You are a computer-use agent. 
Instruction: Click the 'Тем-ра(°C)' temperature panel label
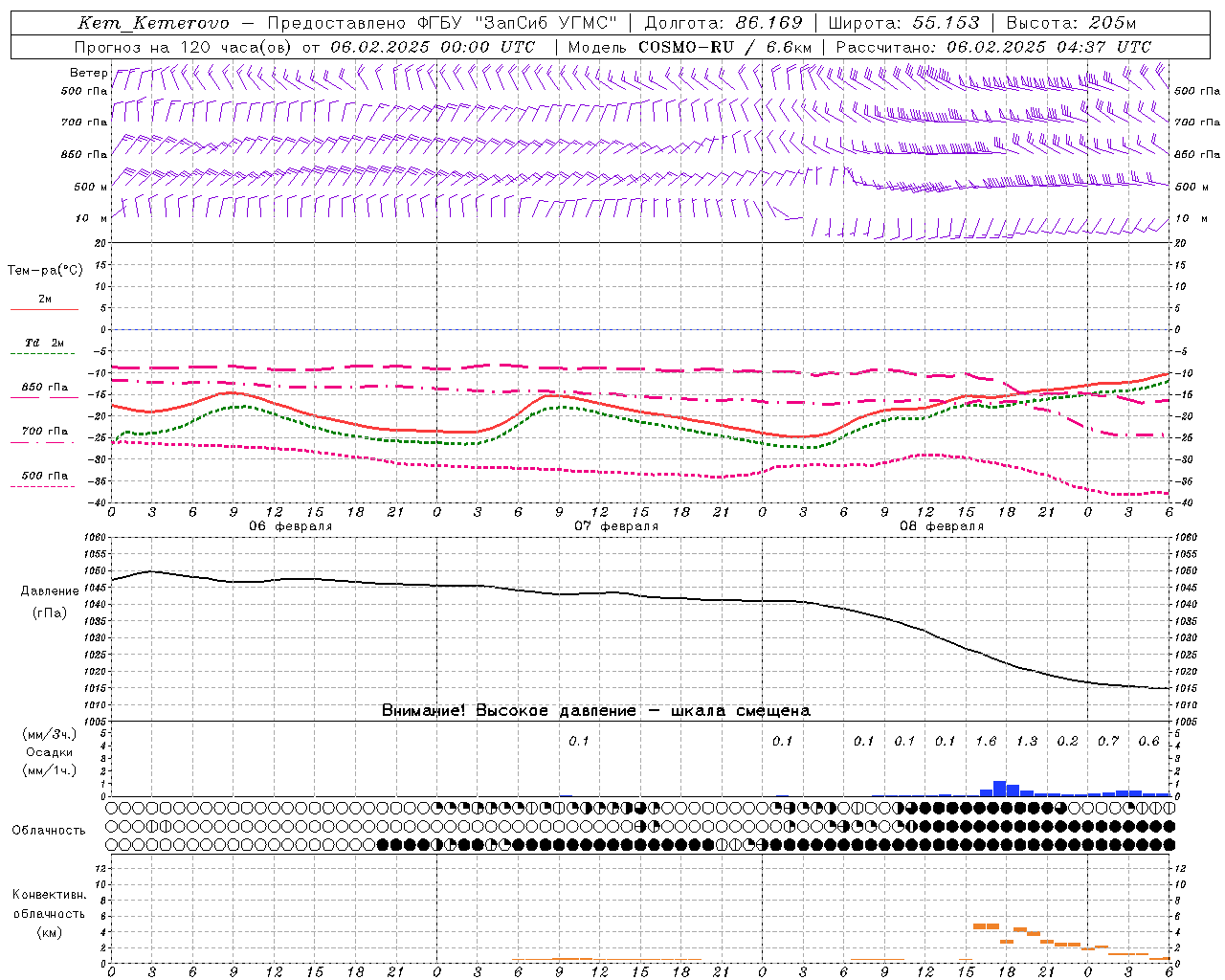coord(45,271)
